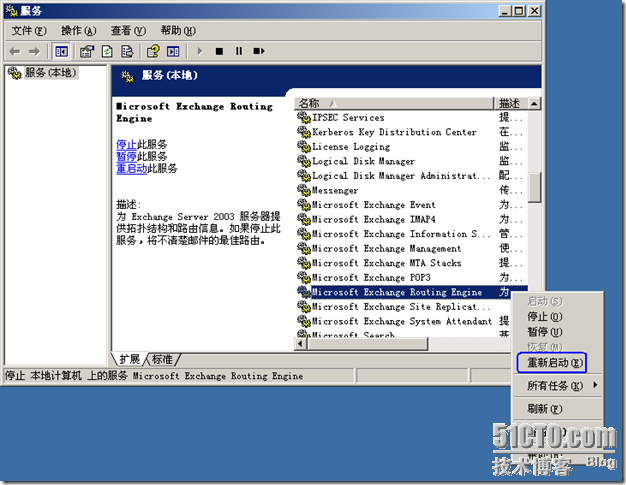Viewport: 626px width, 485px height.
Task: Choose 重新启动(E) in context menu
Action: pyautogui.click(x=555, y=362)
